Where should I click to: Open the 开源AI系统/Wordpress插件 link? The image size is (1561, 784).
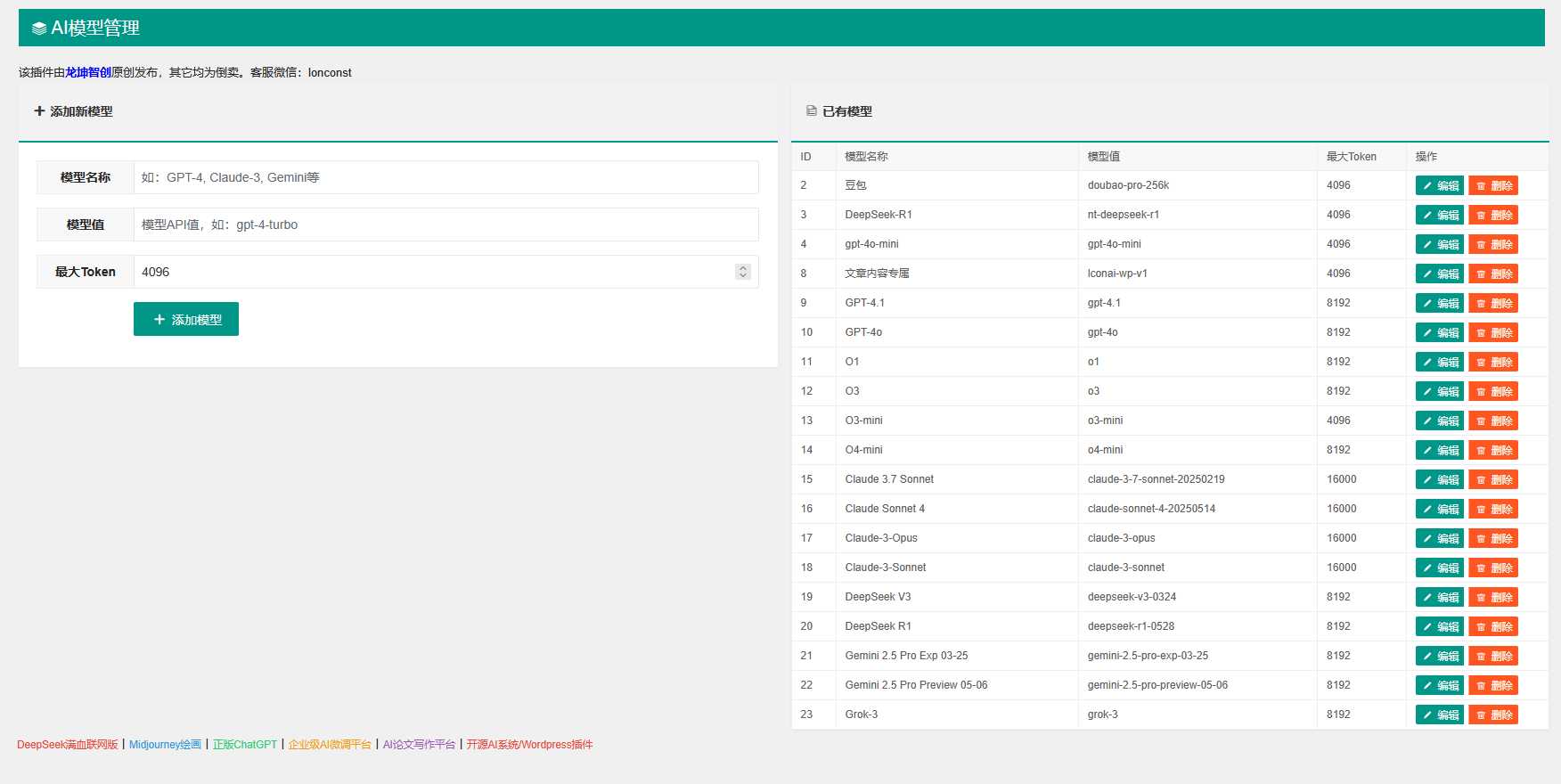pos(529,745)
